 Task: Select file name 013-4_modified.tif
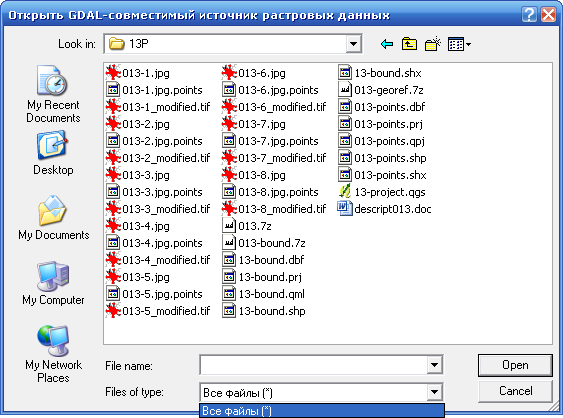tap(166, 260)
